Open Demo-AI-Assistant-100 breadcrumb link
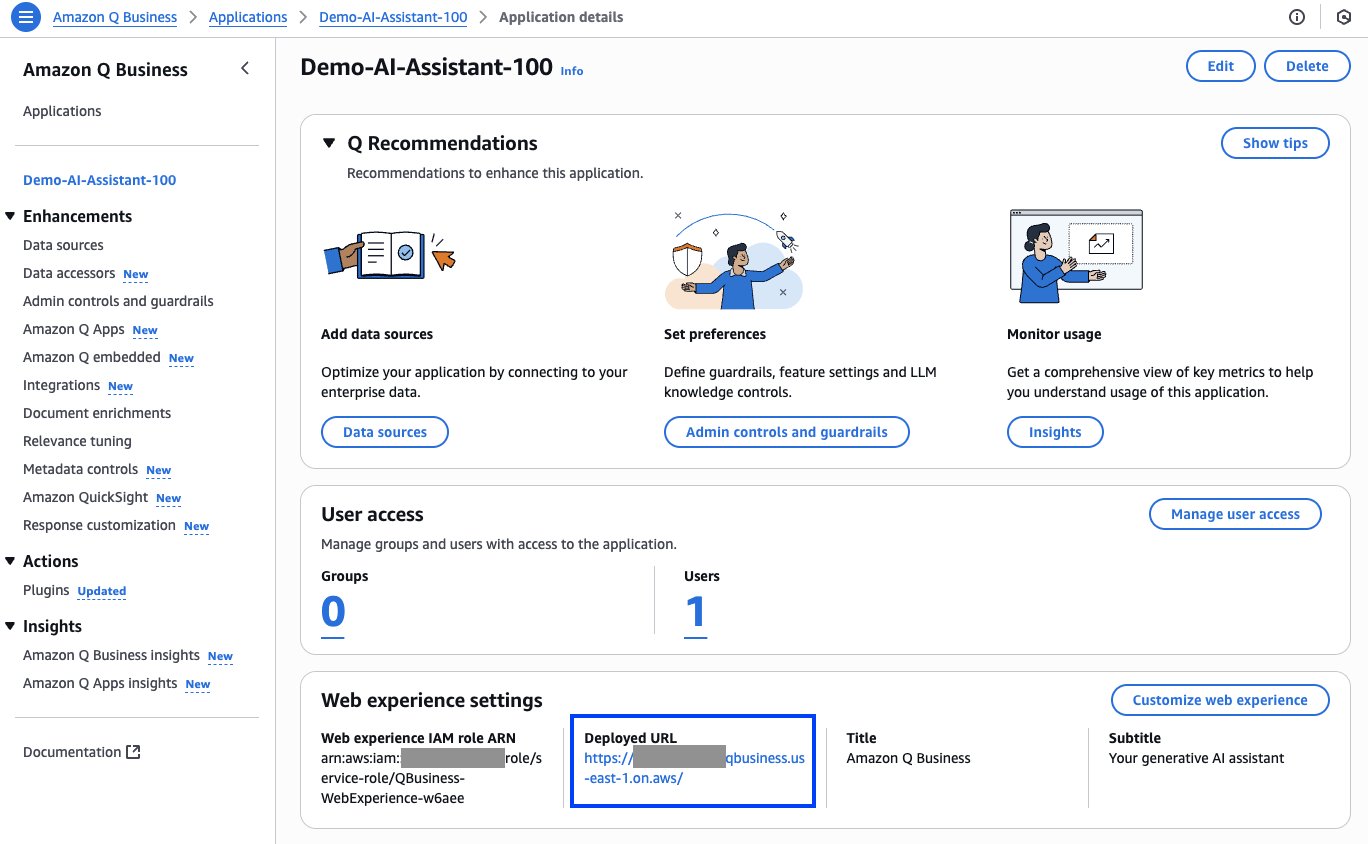This screenshot has width=1368, height=844. point(393,17)
